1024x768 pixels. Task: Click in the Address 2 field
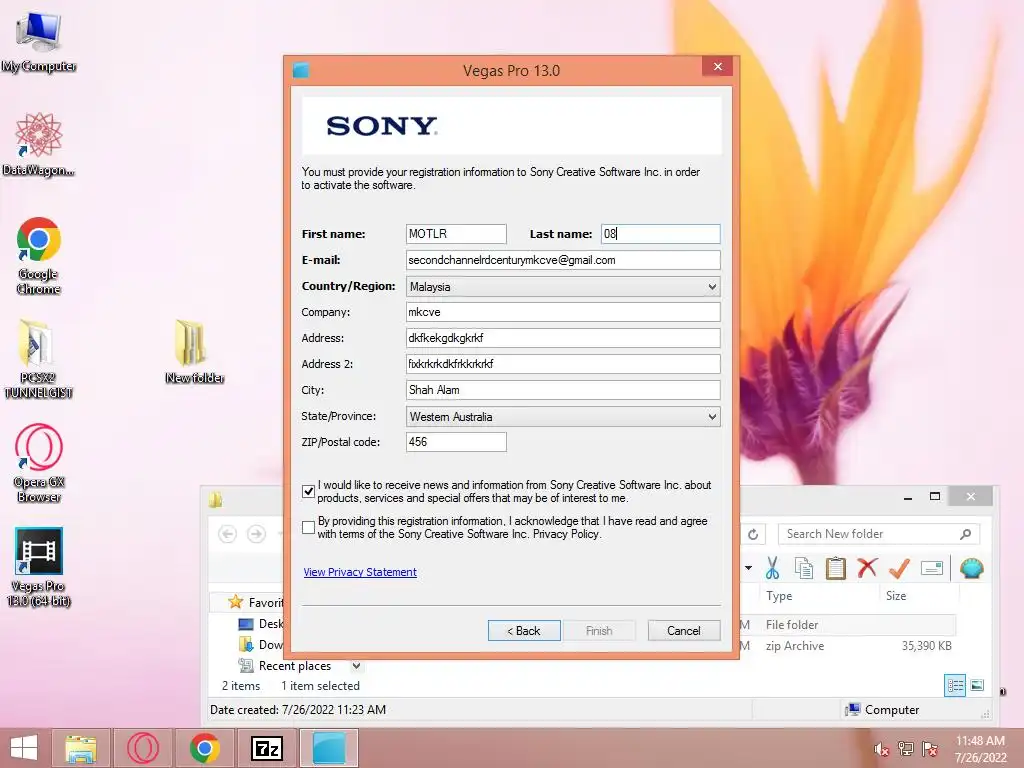563,364
